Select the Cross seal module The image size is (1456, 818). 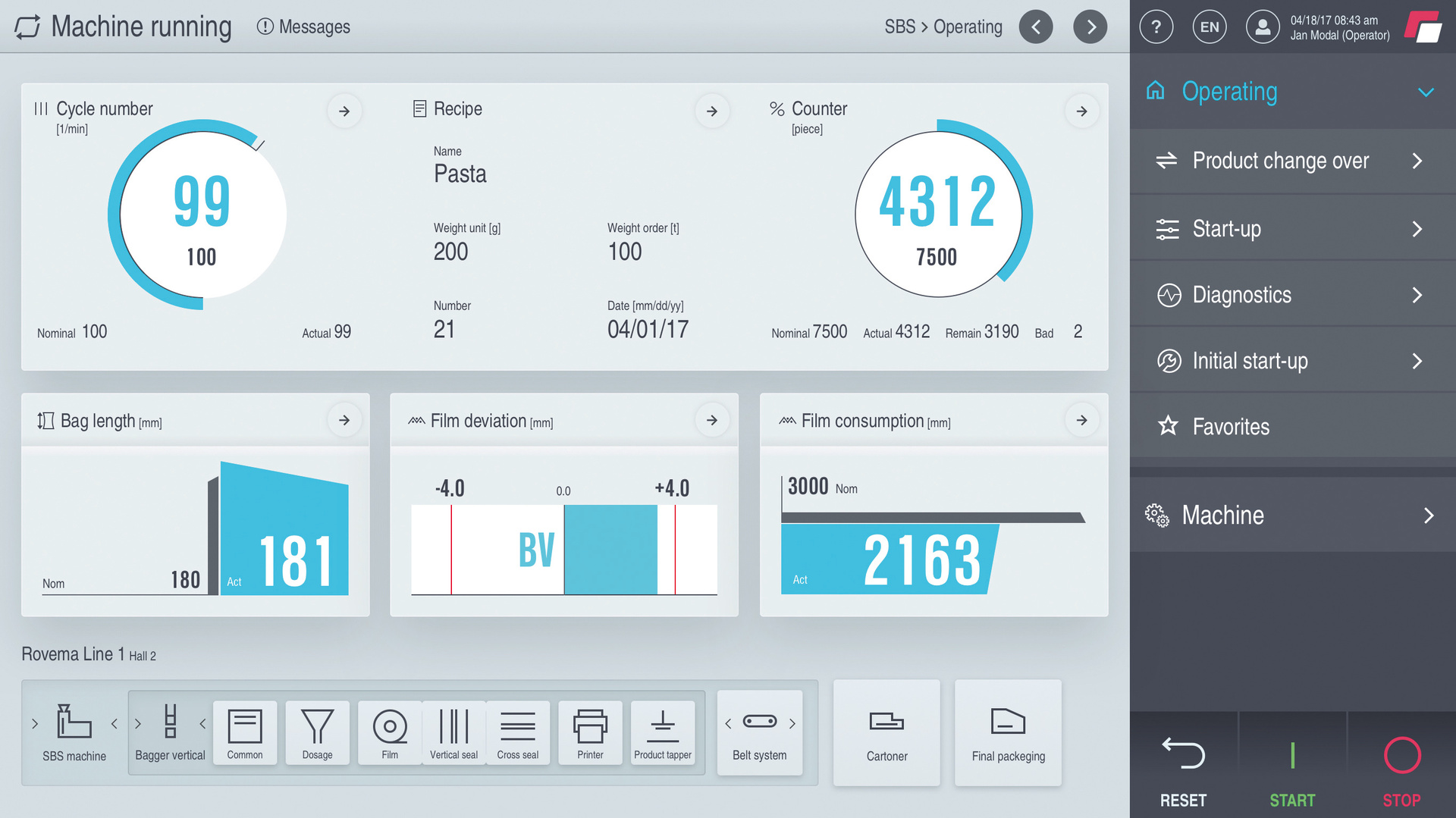point(518,732)
